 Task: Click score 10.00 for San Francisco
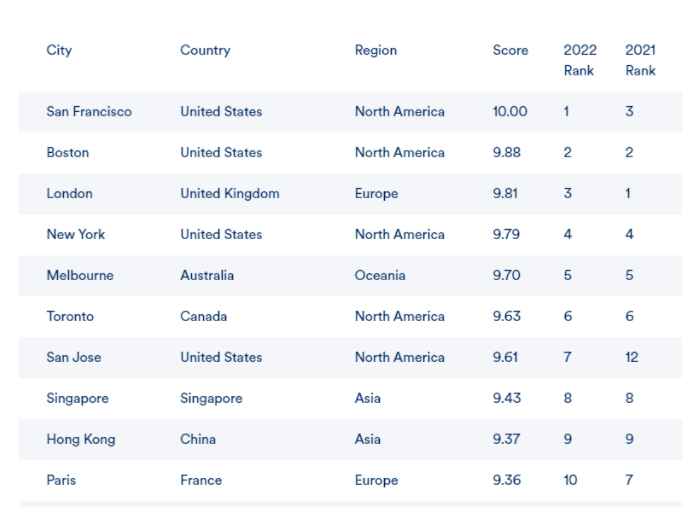coord(510,111)
